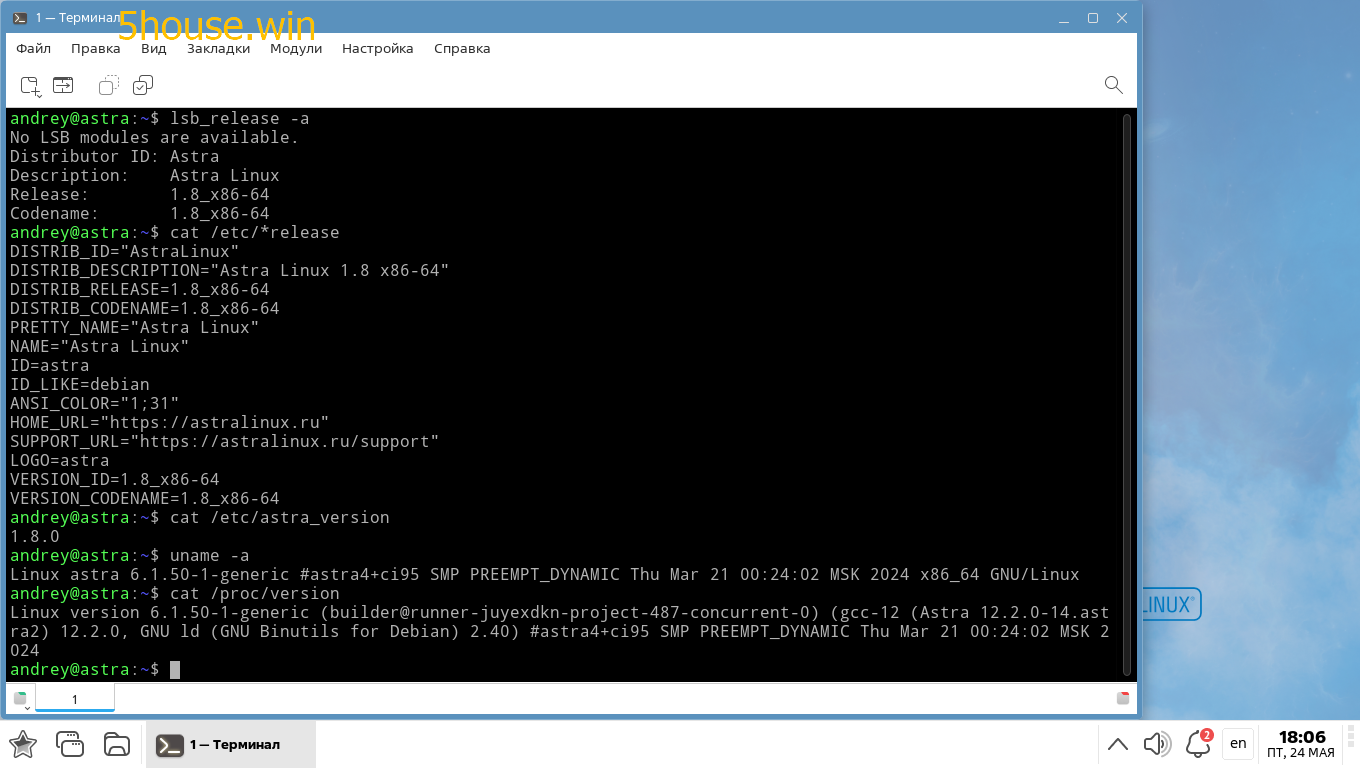
Task: Open the Вид menu
Action: click(154, 48)
